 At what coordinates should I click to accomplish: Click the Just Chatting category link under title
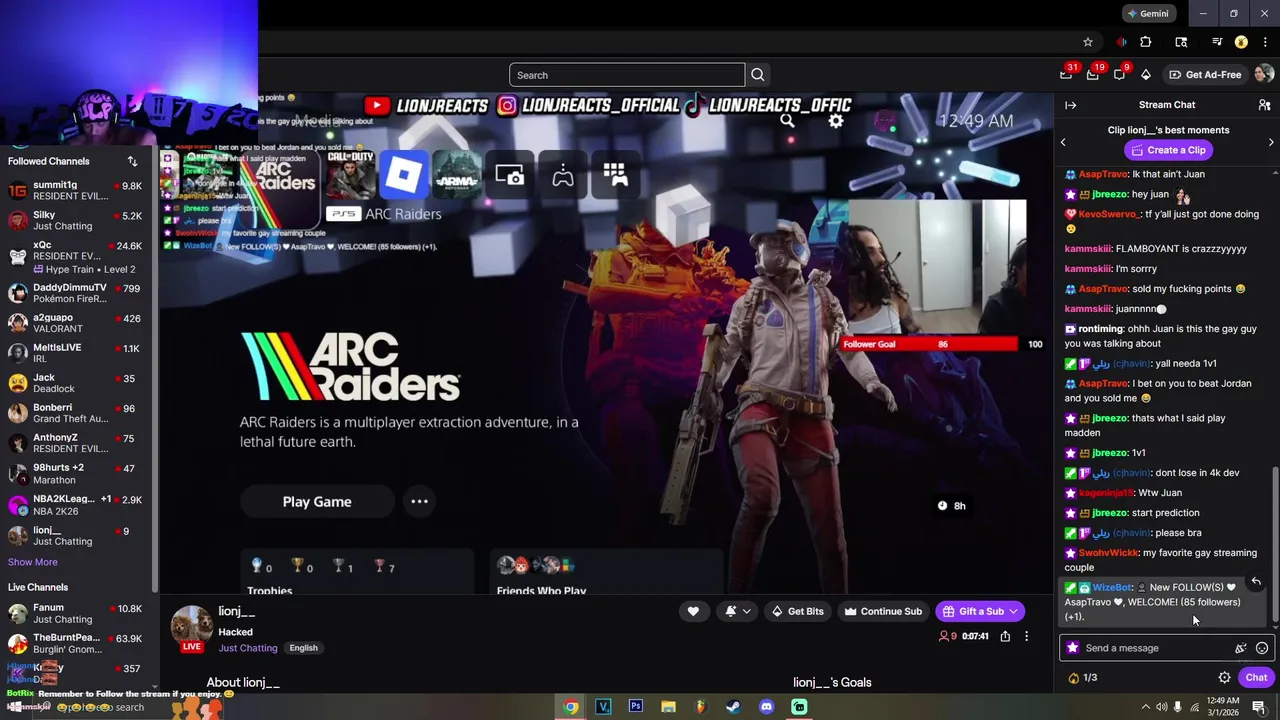pos(248,648)
